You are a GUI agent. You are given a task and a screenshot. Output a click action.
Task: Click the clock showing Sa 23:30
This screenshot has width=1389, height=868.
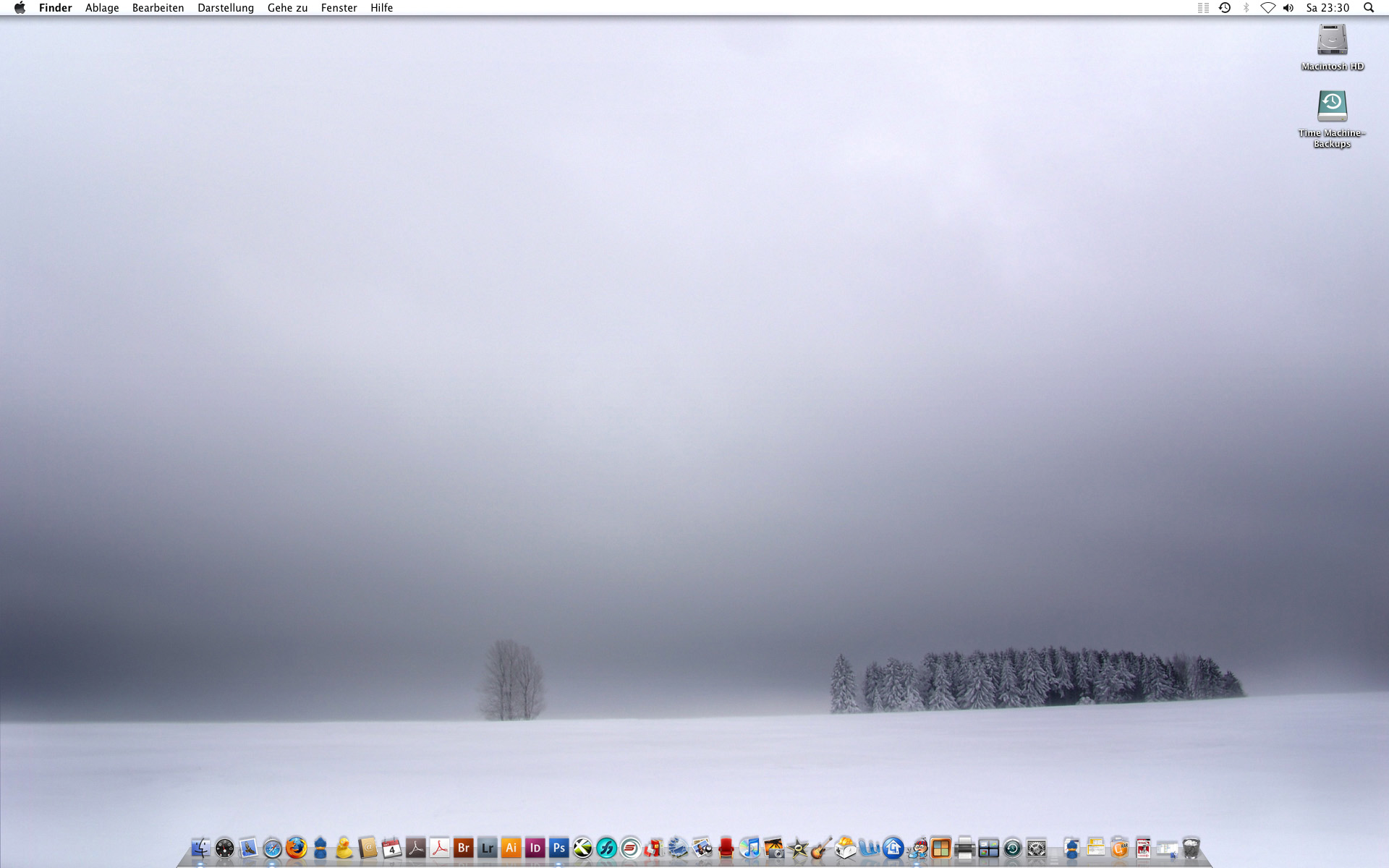tap(1328, 8)
